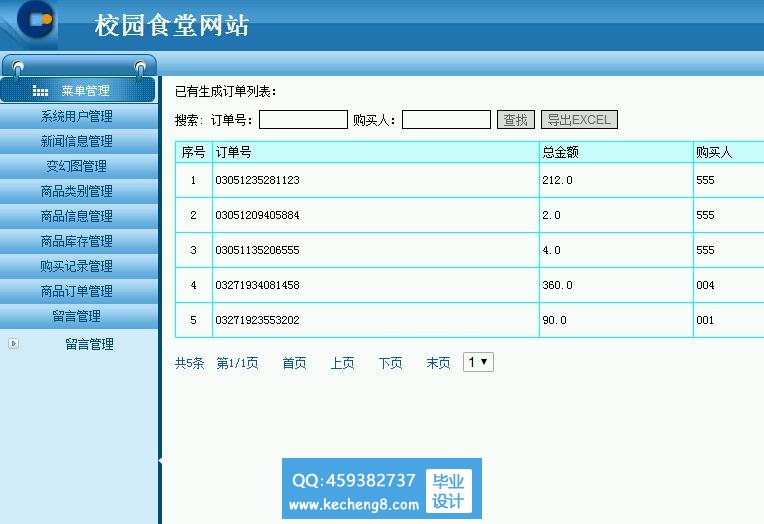Open 新闻信息管理 menu
Image resolution: width=764 pixels, height=524 pixels.
coord(77,141)
